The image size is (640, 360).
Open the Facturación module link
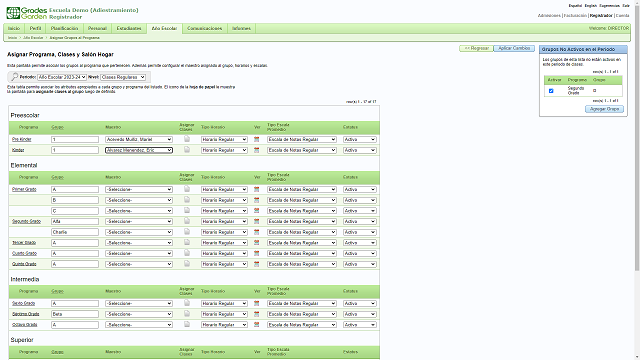coord(575,16)
